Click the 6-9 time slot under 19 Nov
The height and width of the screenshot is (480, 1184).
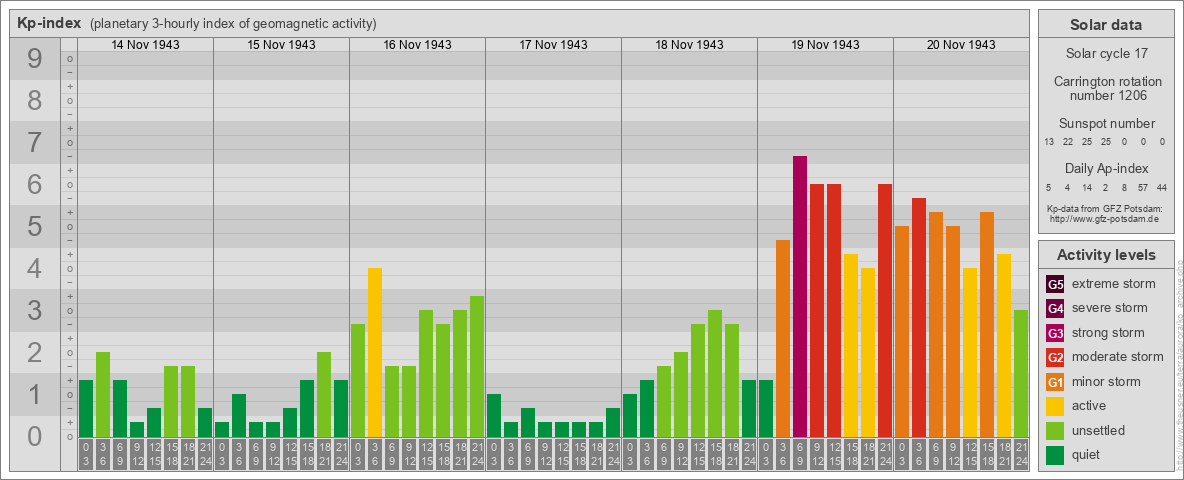pyautogui.click(x=800, y=455)
